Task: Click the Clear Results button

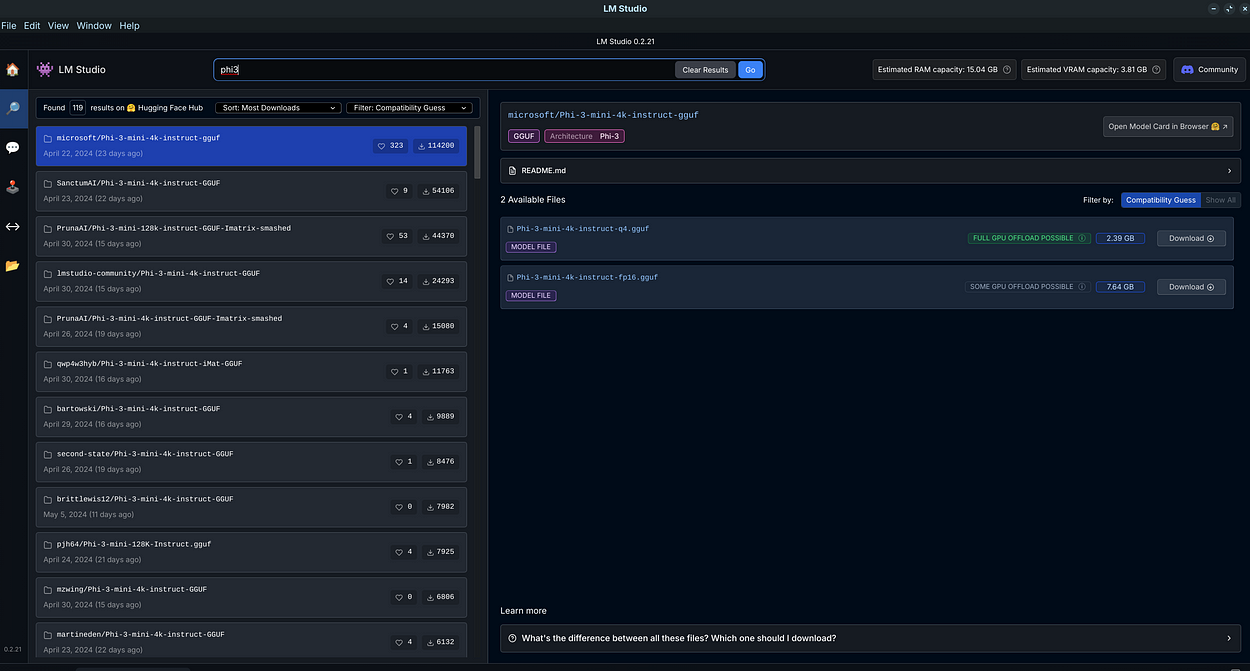Action: (705, 70)
